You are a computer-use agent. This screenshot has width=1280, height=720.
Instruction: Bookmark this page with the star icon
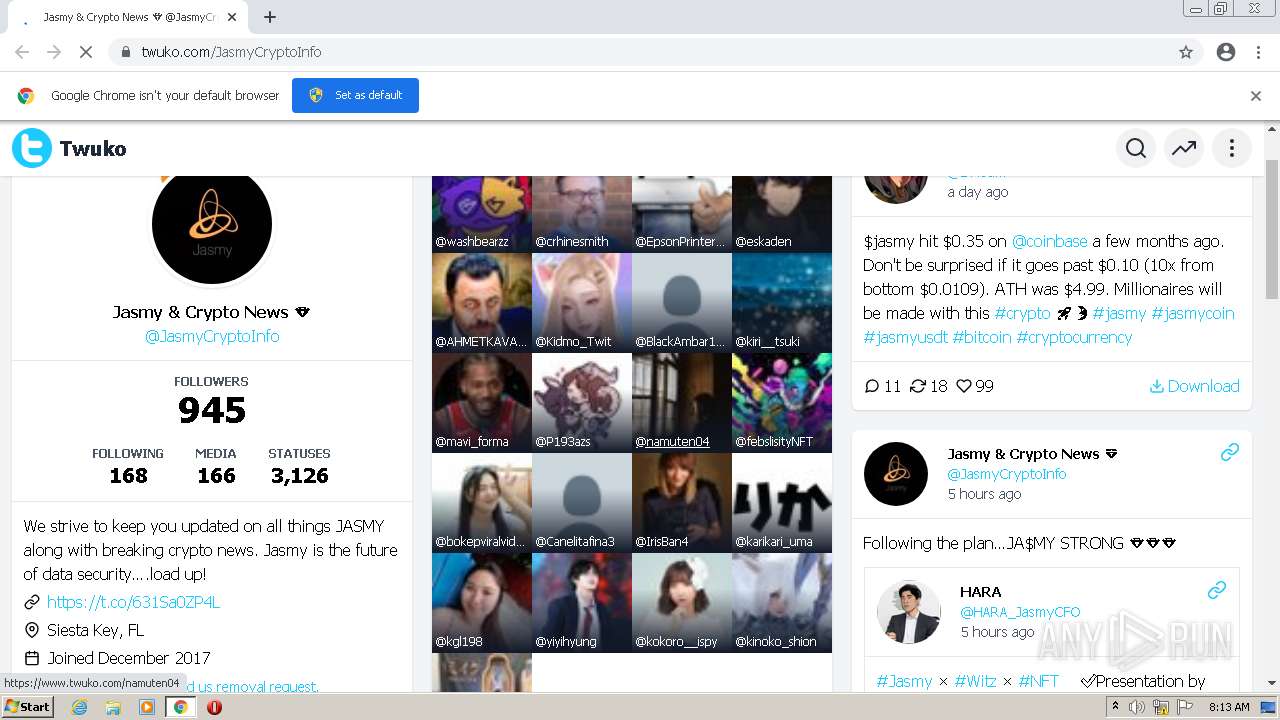(1186, 52)
